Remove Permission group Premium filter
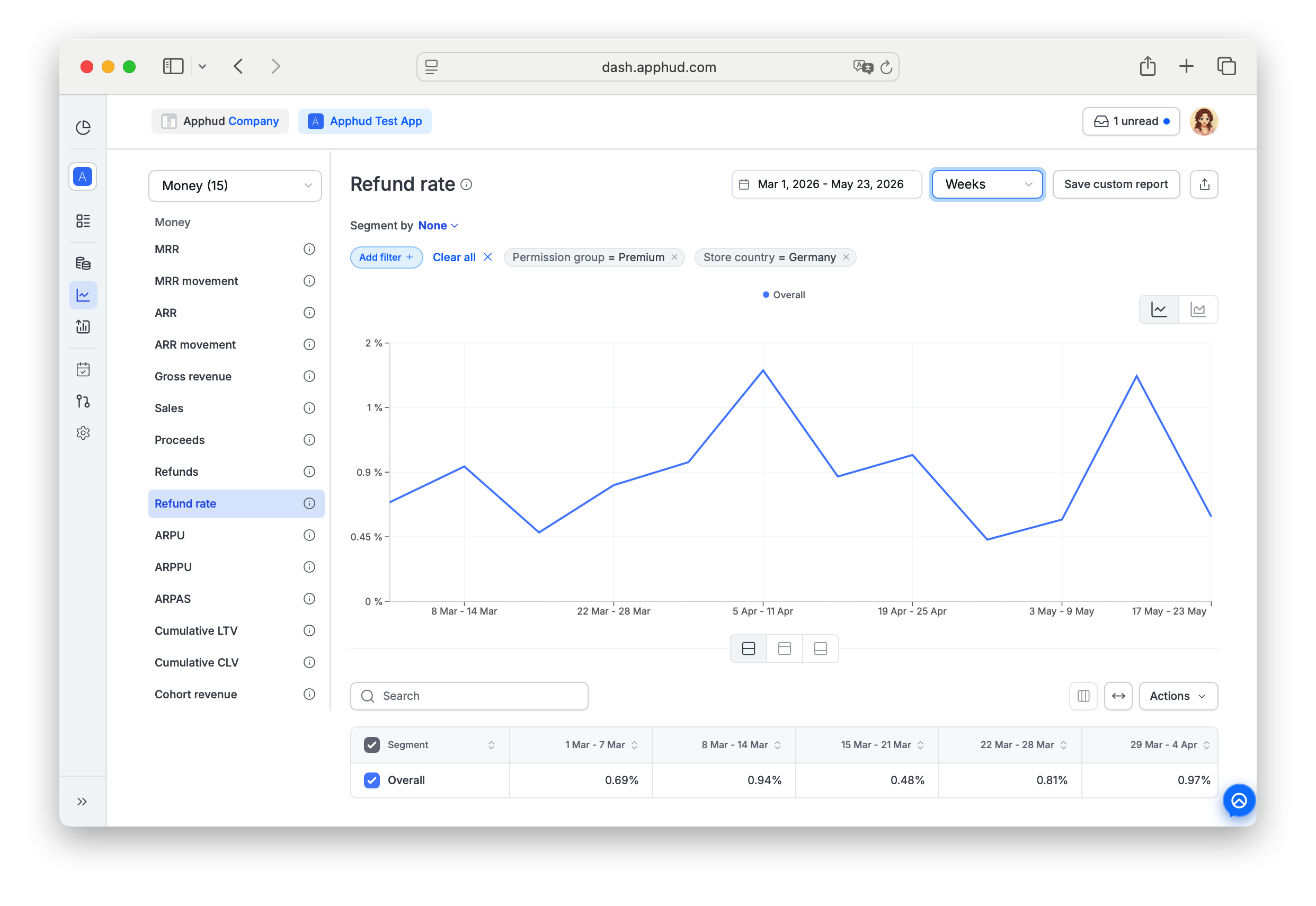 pyautogui.click(x=674, y=257)
